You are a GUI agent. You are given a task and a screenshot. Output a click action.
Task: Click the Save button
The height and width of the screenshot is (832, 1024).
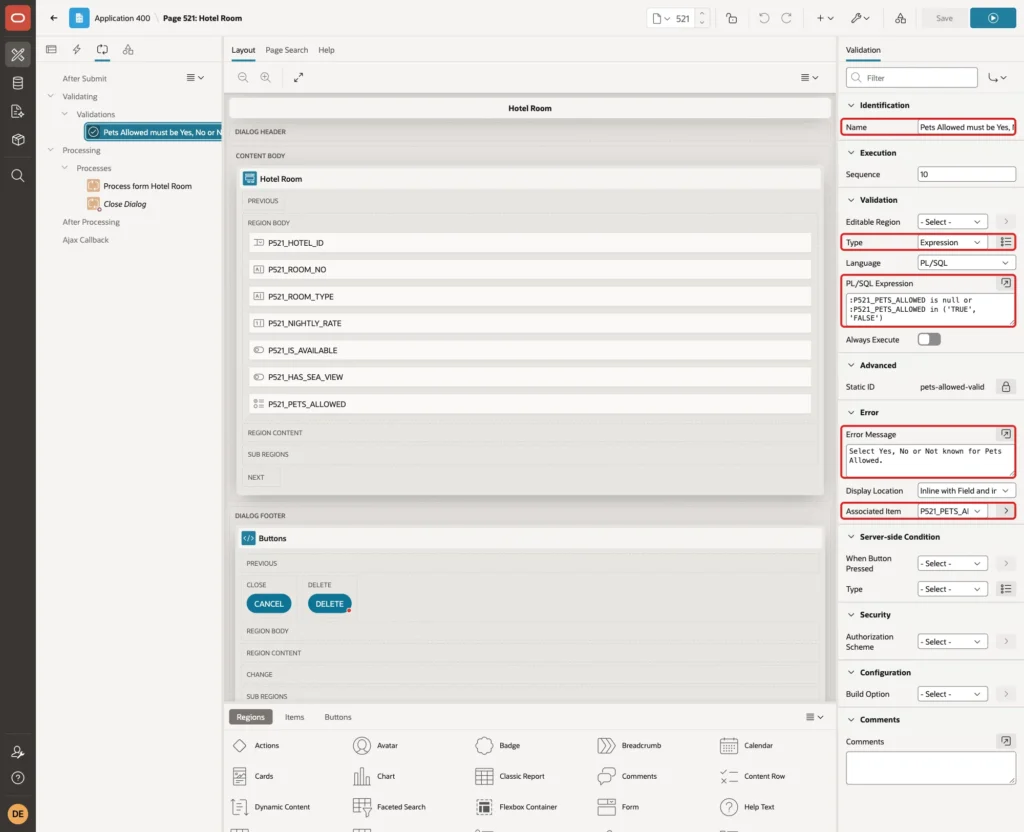tap(944, 18)
